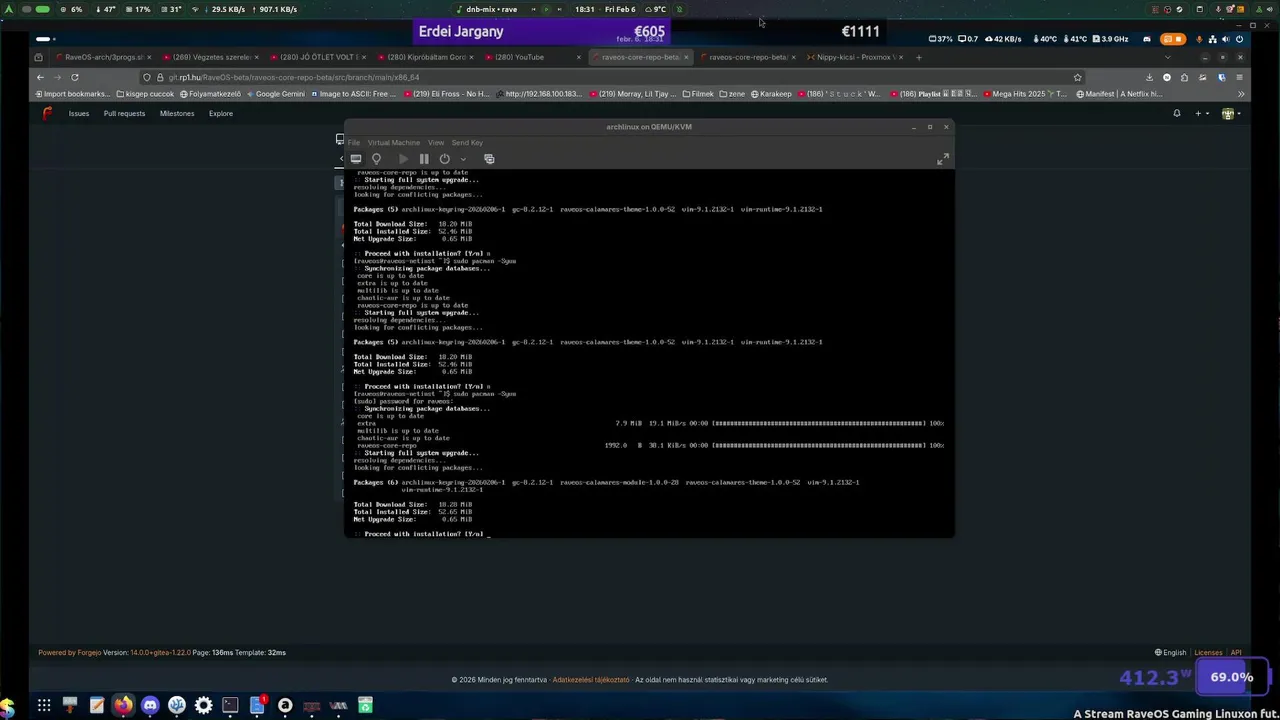Reload the current browser page
Viewport: 1280px width, 720px height.
(x=74, y=77)
